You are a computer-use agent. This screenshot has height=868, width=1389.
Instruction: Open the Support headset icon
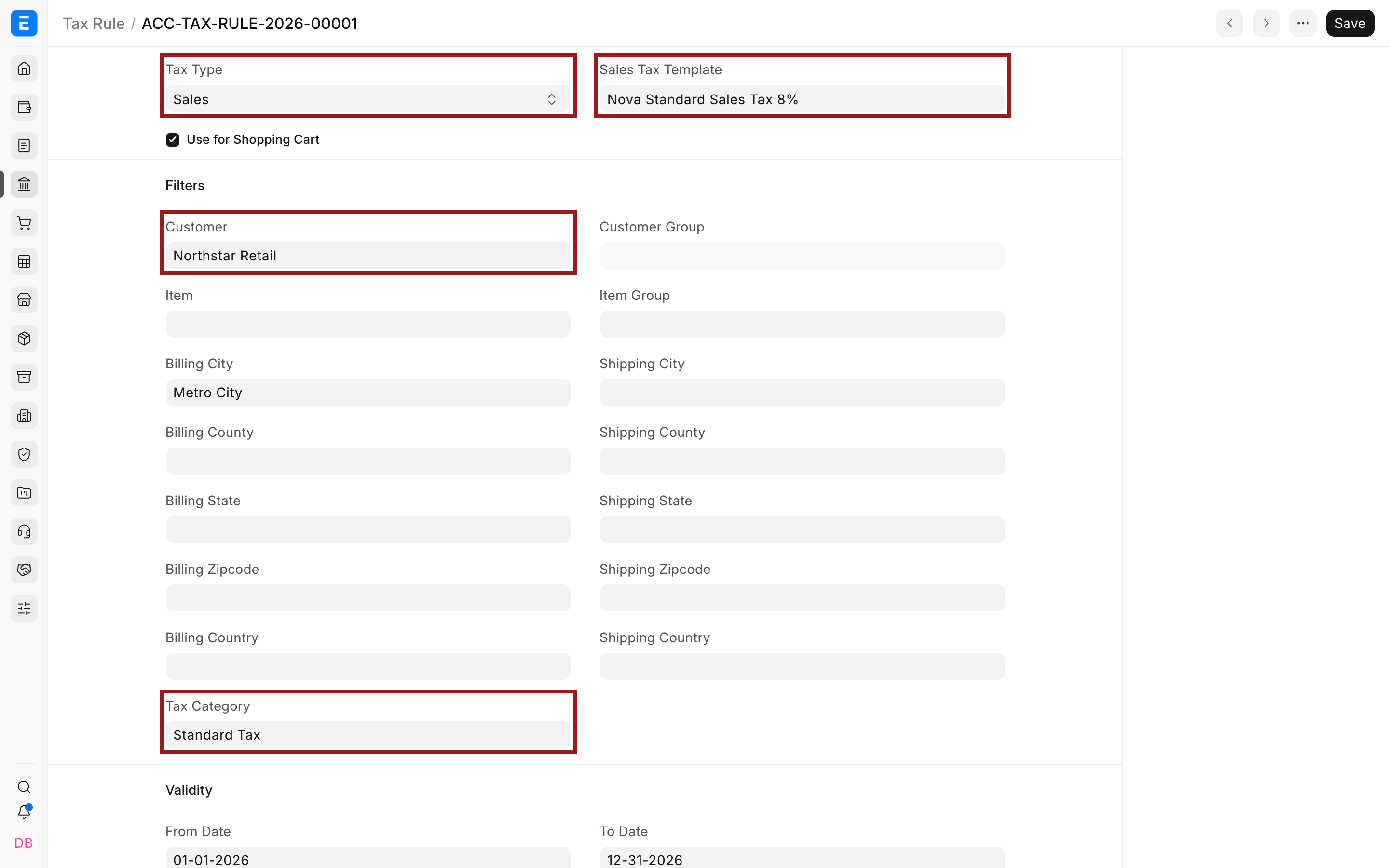(x=24, y=531)
